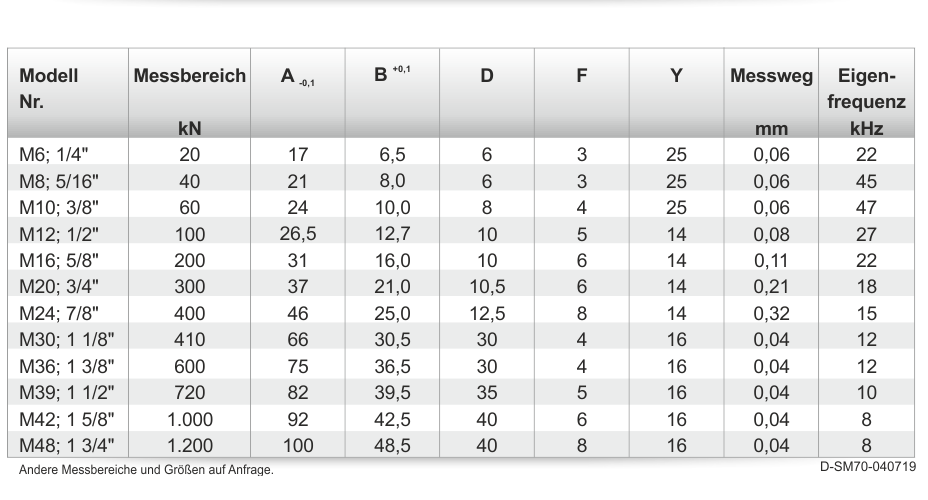Click the 1.200 Messbereich value
This screenshot has height=500, width=928.
point(189,445)
